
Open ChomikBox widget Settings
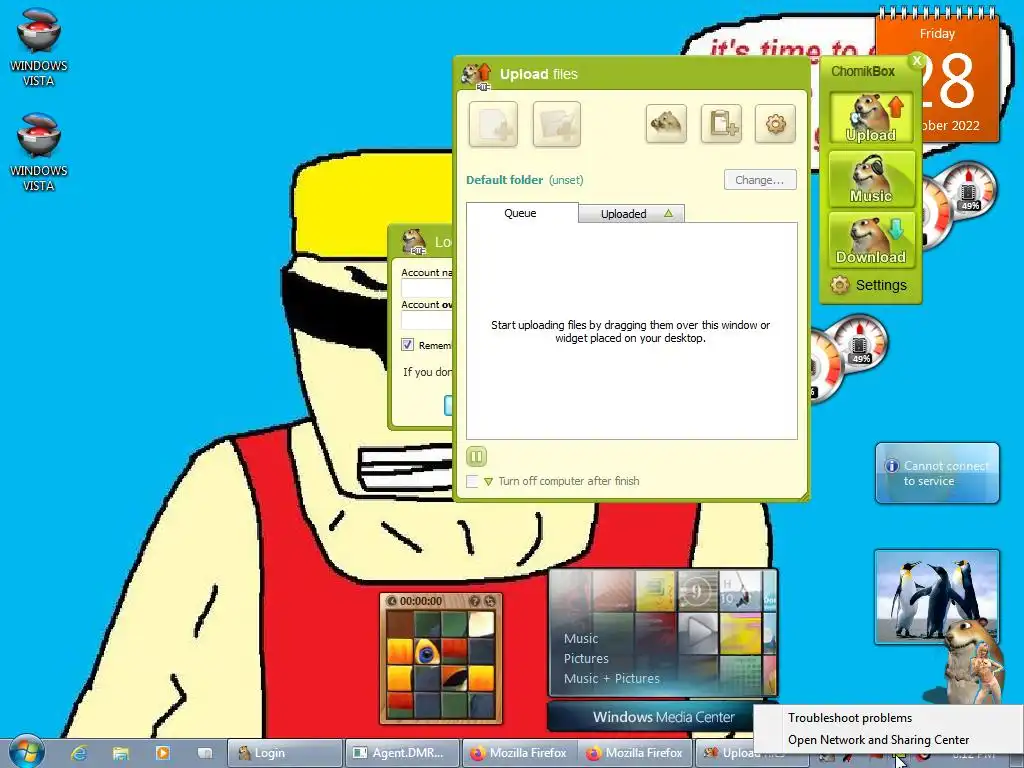pos(869,285)
